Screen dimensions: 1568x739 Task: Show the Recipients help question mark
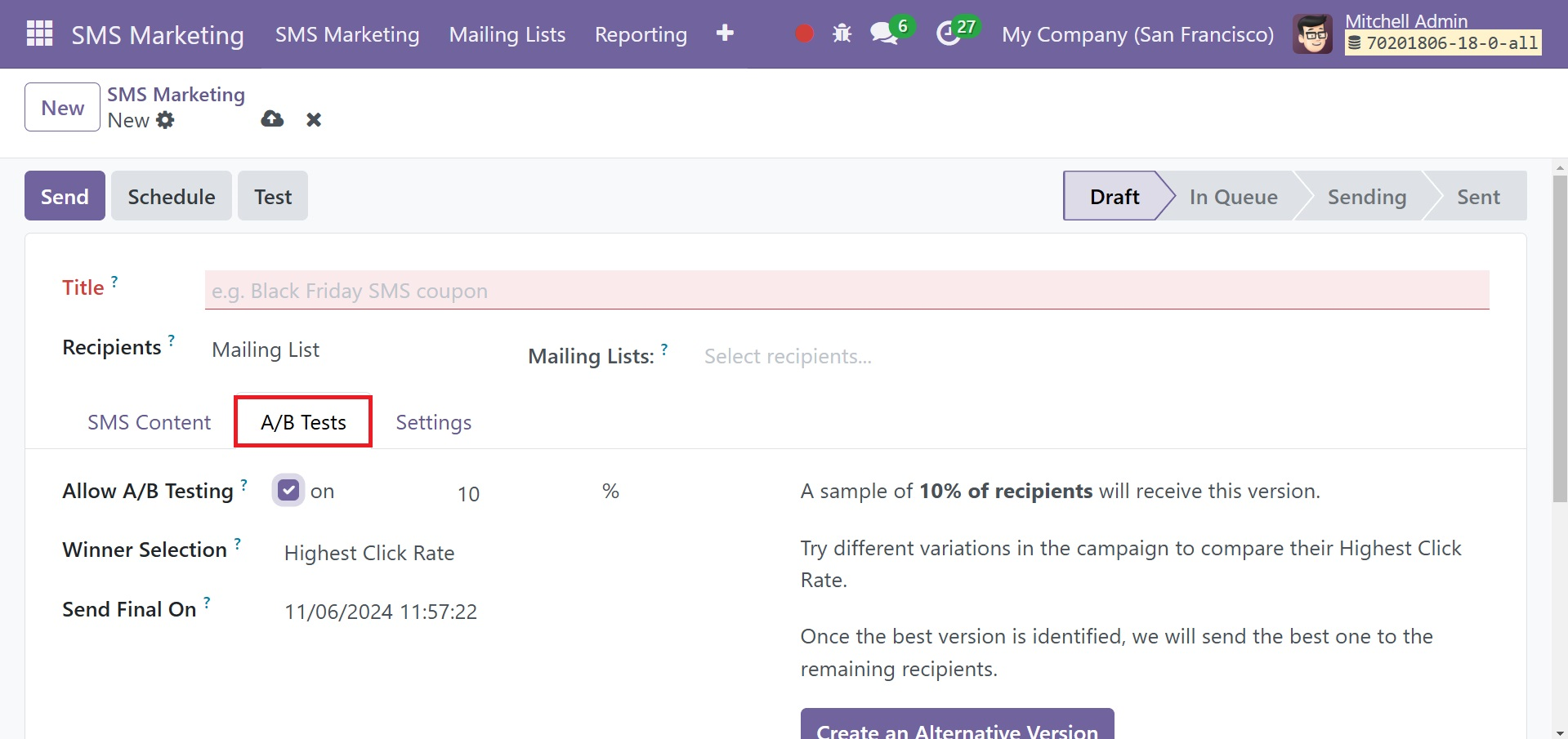tap(172, 340)
